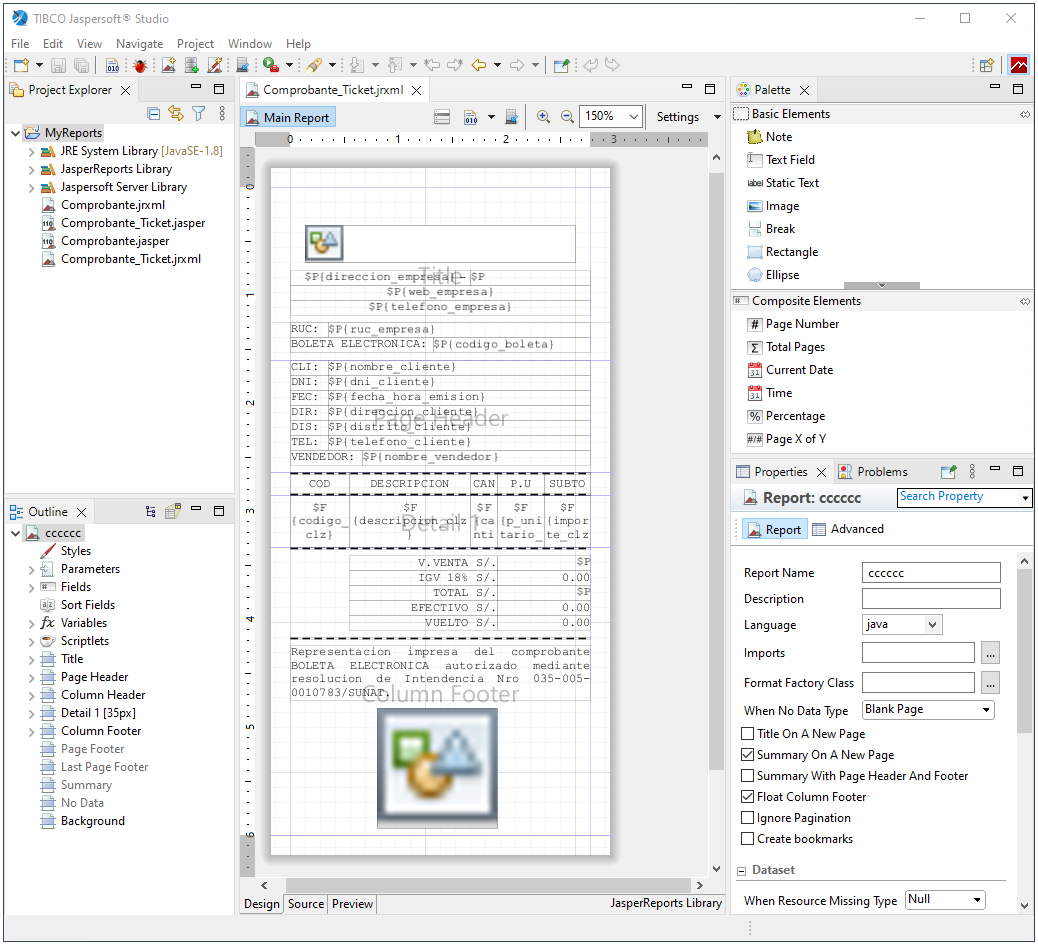Open the Navigate menu

pyautogui.click(x=139, y=44)
